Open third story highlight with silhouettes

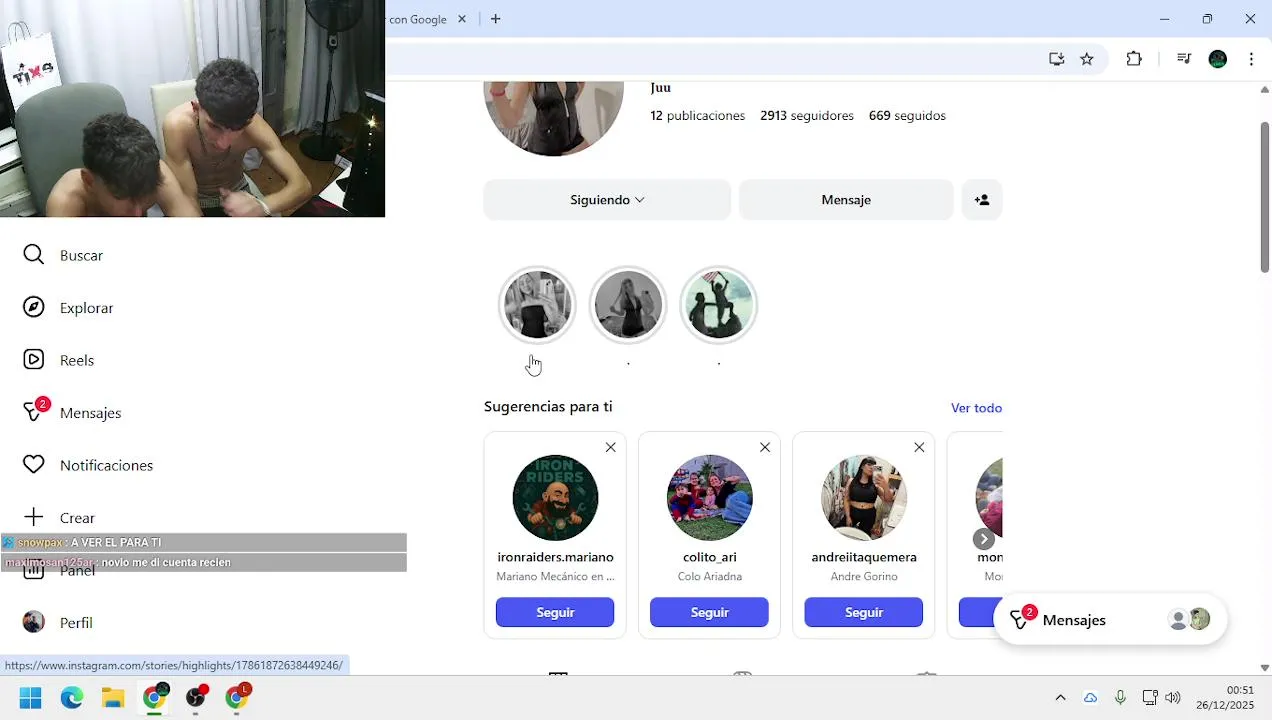(x=718, y=305)
